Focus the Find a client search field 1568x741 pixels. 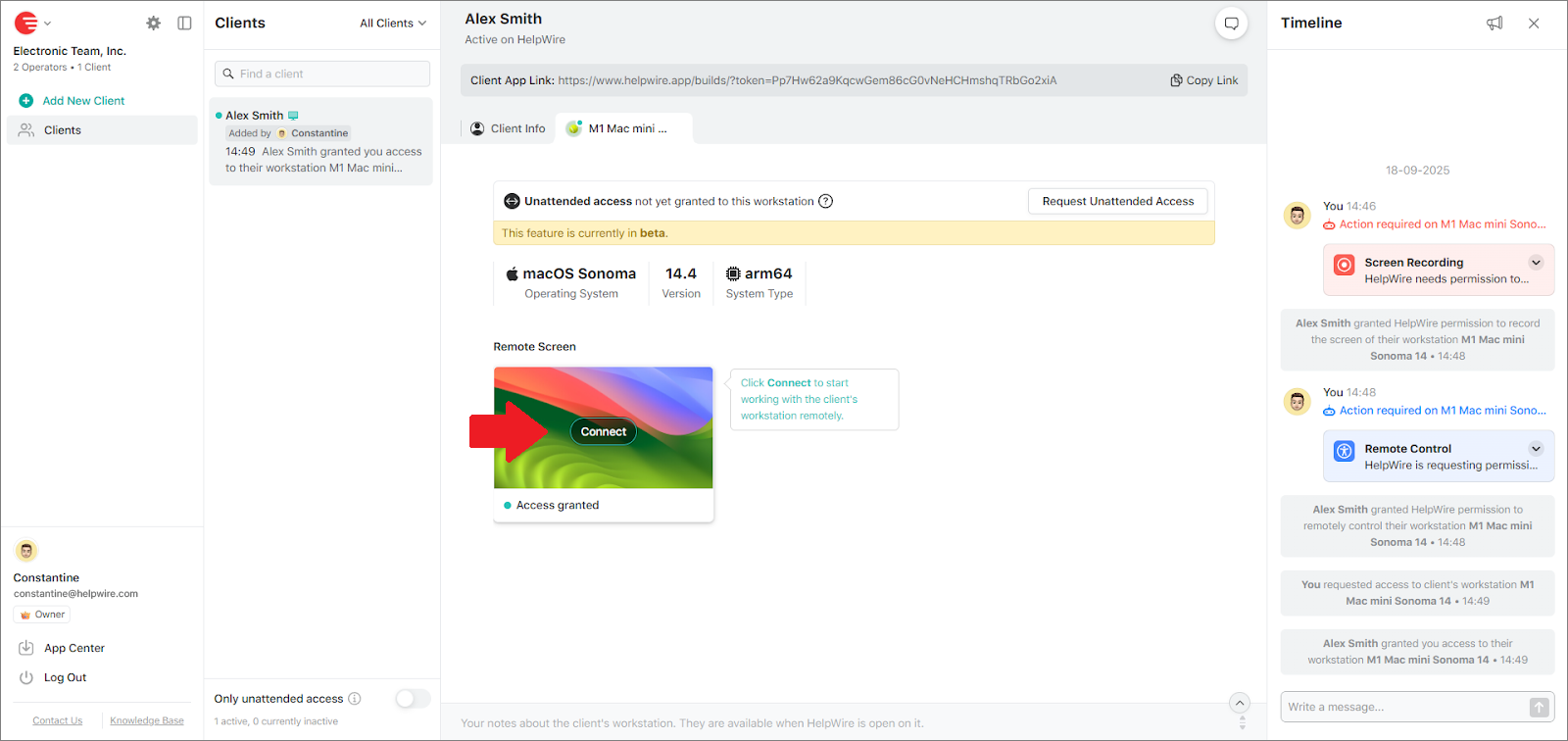[322, 74]
